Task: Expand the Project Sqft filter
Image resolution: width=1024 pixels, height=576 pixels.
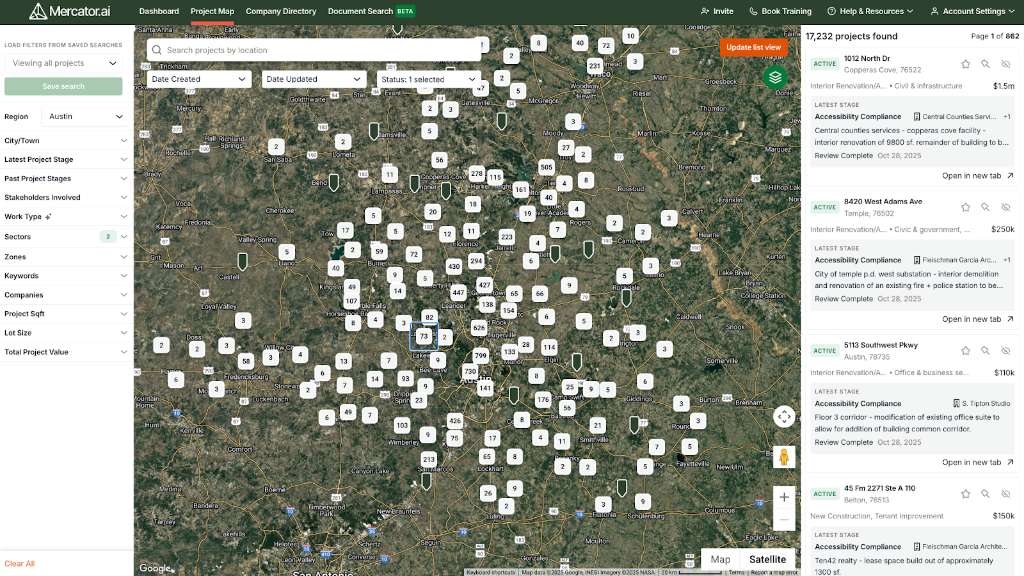Action: point(65,313)
